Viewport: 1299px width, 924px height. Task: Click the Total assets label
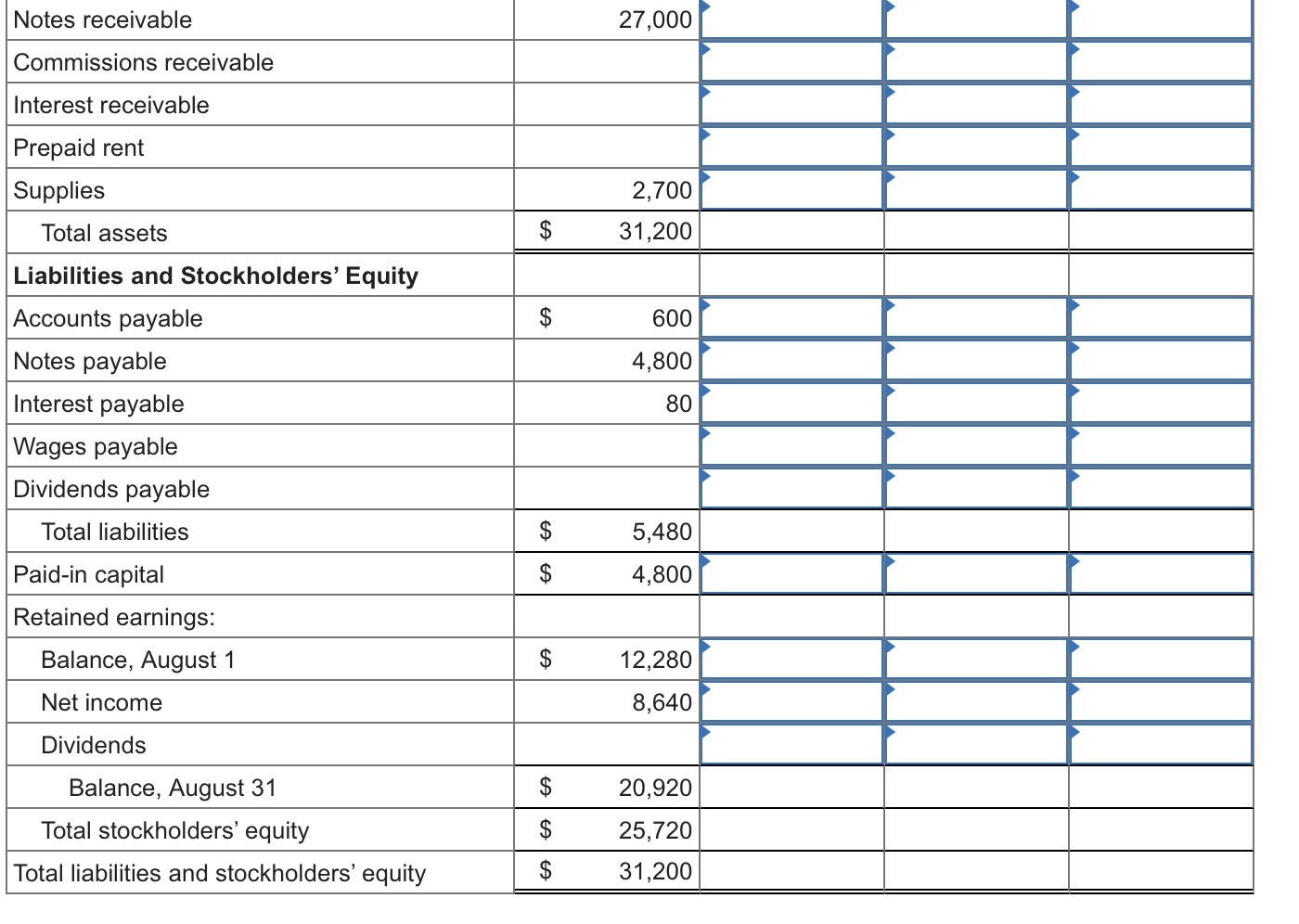[104, 233]
